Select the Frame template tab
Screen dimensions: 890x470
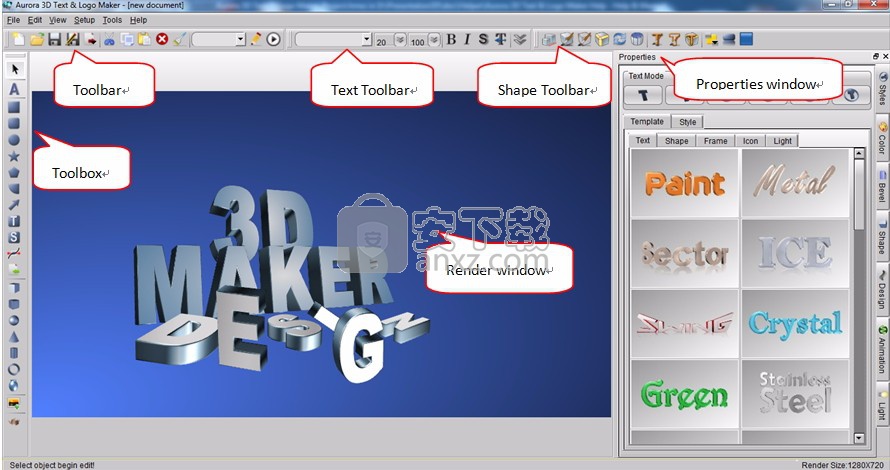[x=715, y=141]
